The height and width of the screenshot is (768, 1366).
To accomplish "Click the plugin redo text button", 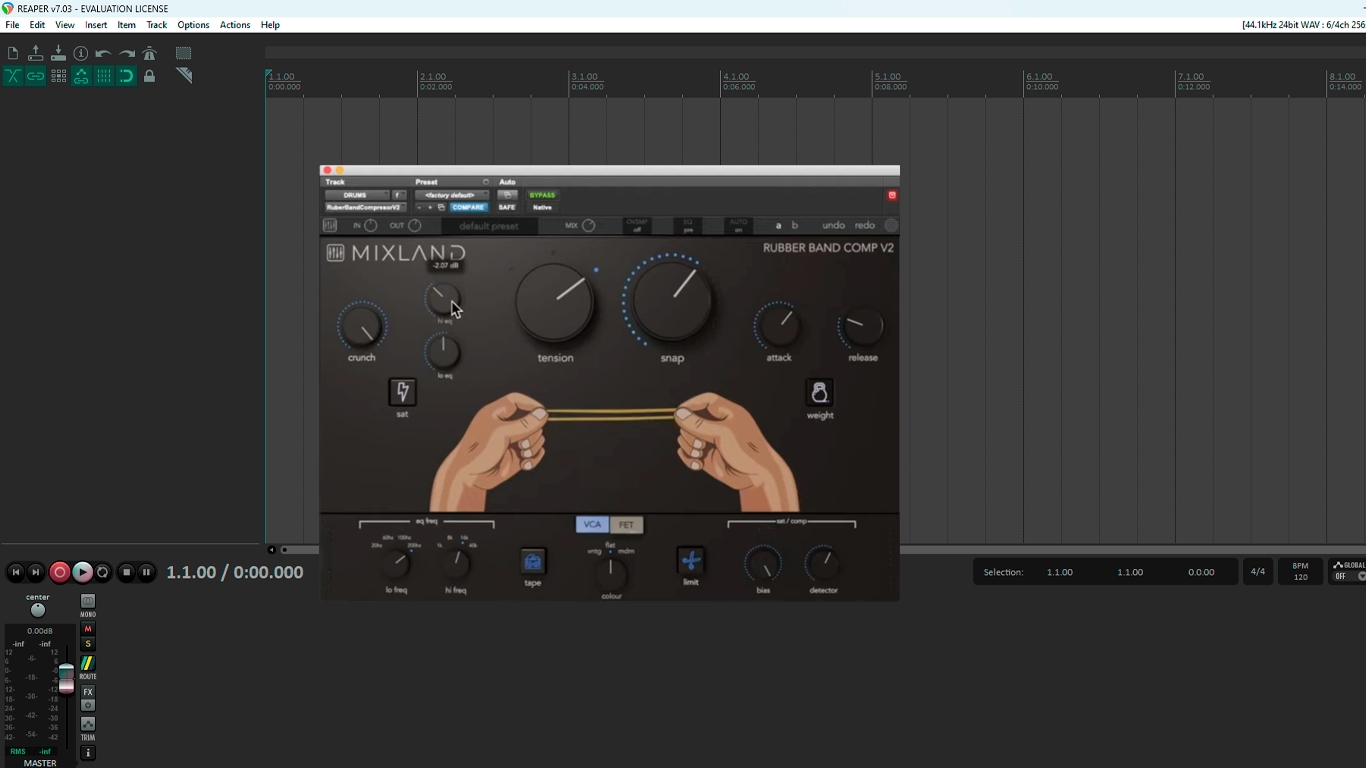I will coord(865,226).
